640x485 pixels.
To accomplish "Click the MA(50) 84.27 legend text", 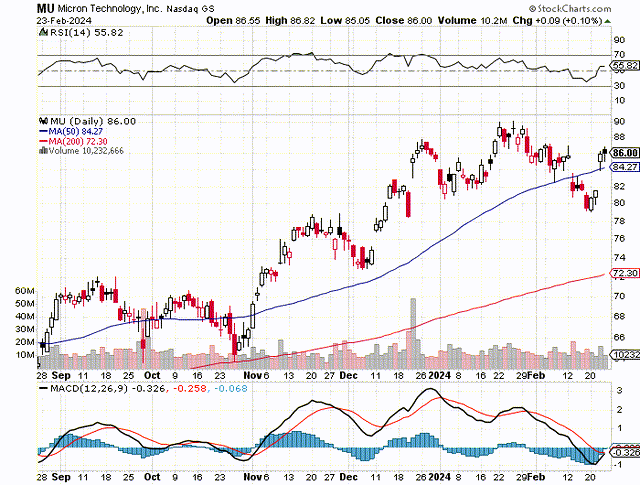I will [x=76, y=131].
